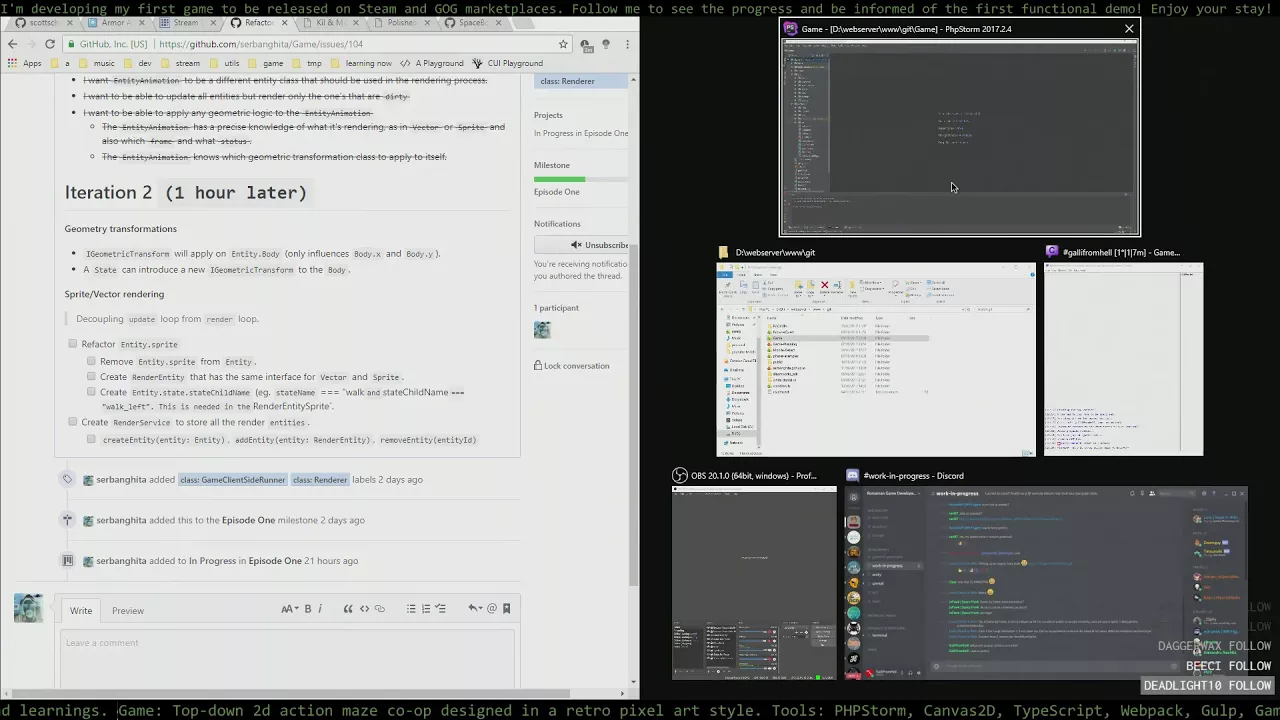This screenshot has height=720, width=1280.
Task: Check Create RenderService task
Action: [x=72, y=422]
